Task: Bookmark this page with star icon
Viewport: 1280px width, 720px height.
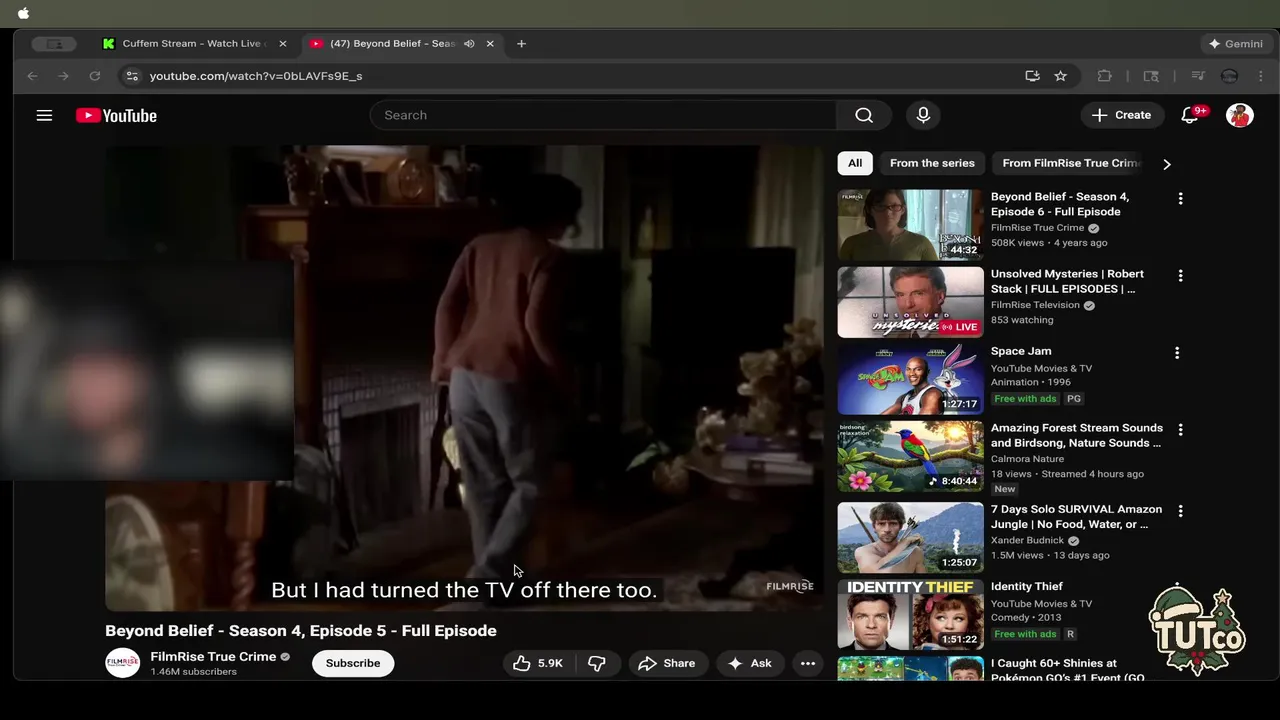Action: click(x=1060, y=76)
